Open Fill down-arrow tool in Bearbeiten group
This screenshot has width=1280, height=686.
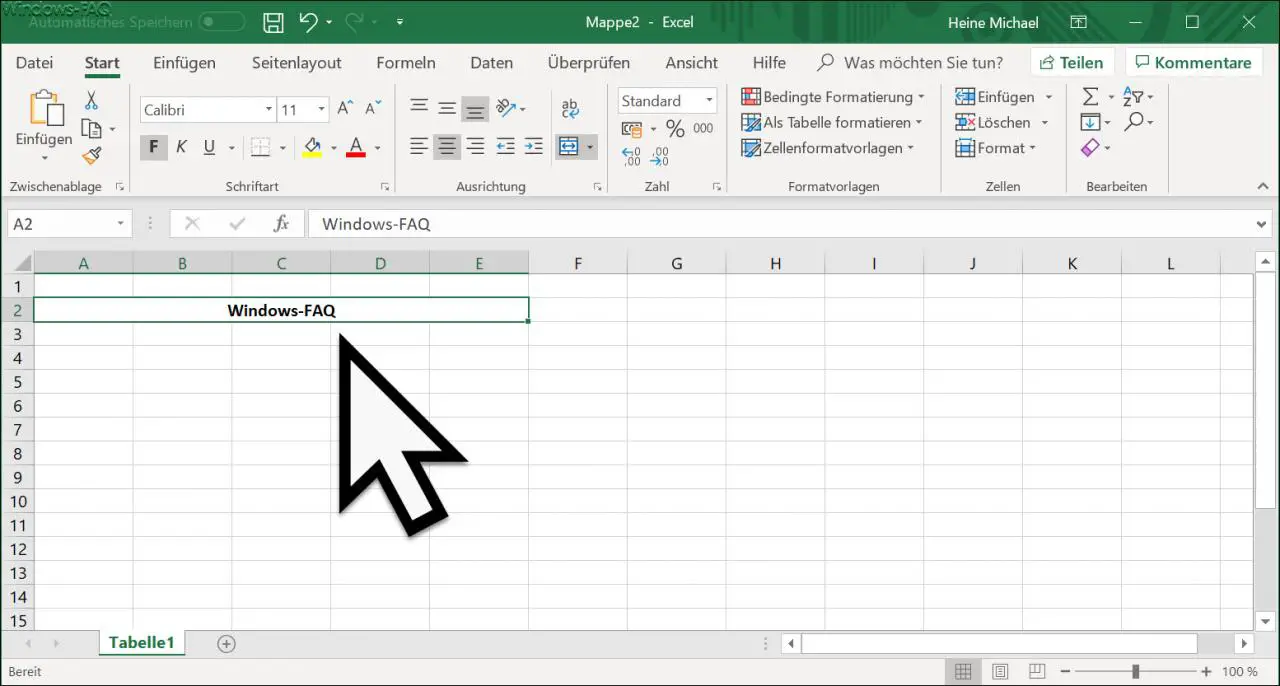click(x=1090, y=122)
